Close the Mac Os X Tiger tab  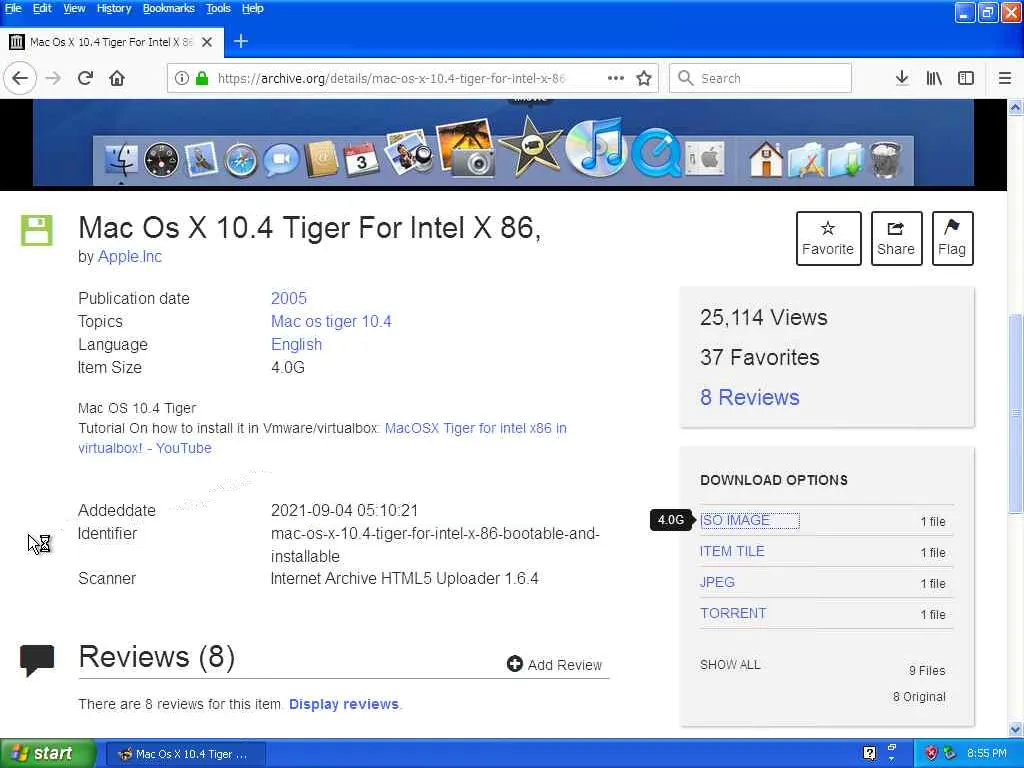(x=207, y=42)
